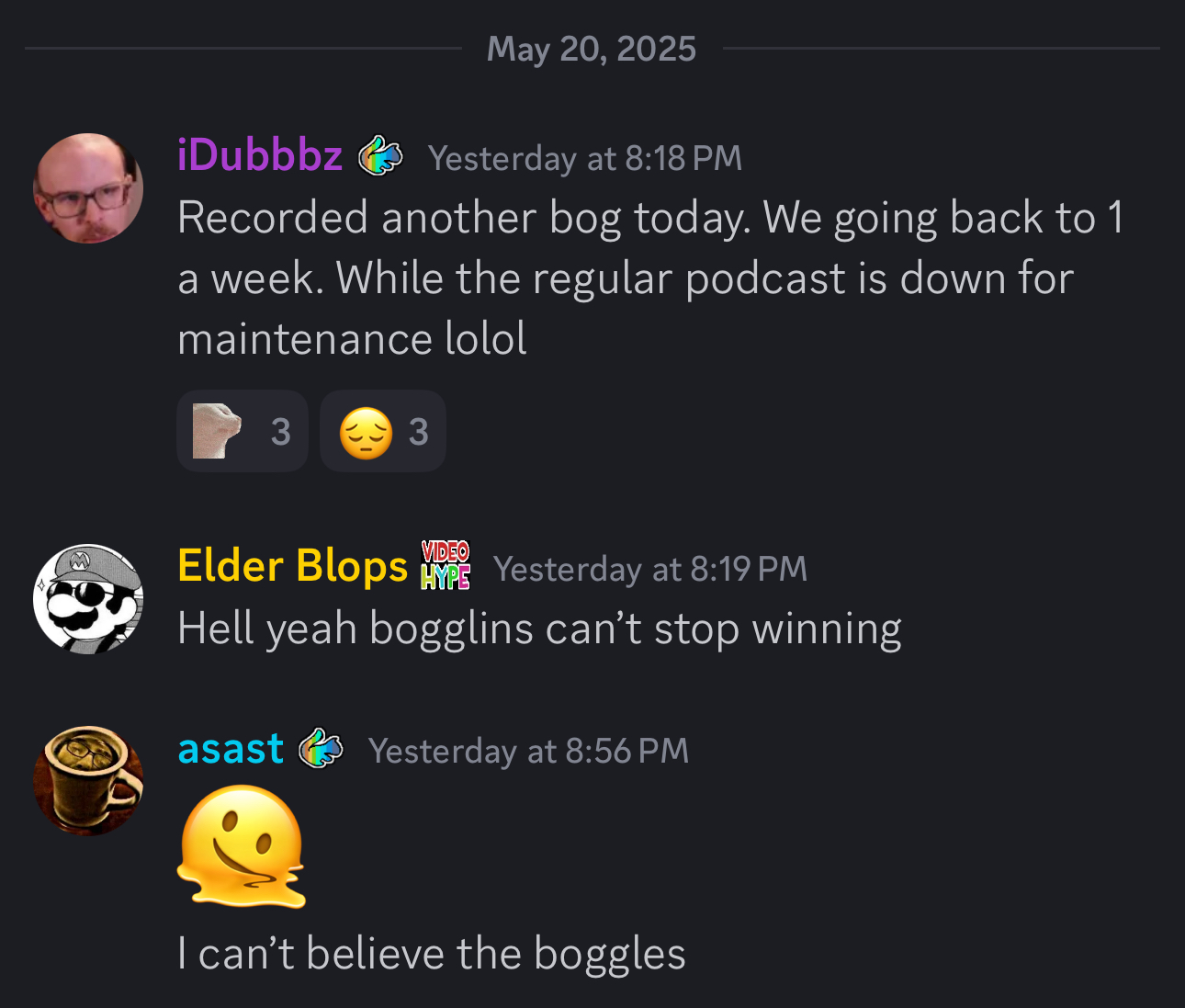This screenshot has width=1185, height=1008.
Task: Click the pensive face emoji reaction count
Action: 419,432
